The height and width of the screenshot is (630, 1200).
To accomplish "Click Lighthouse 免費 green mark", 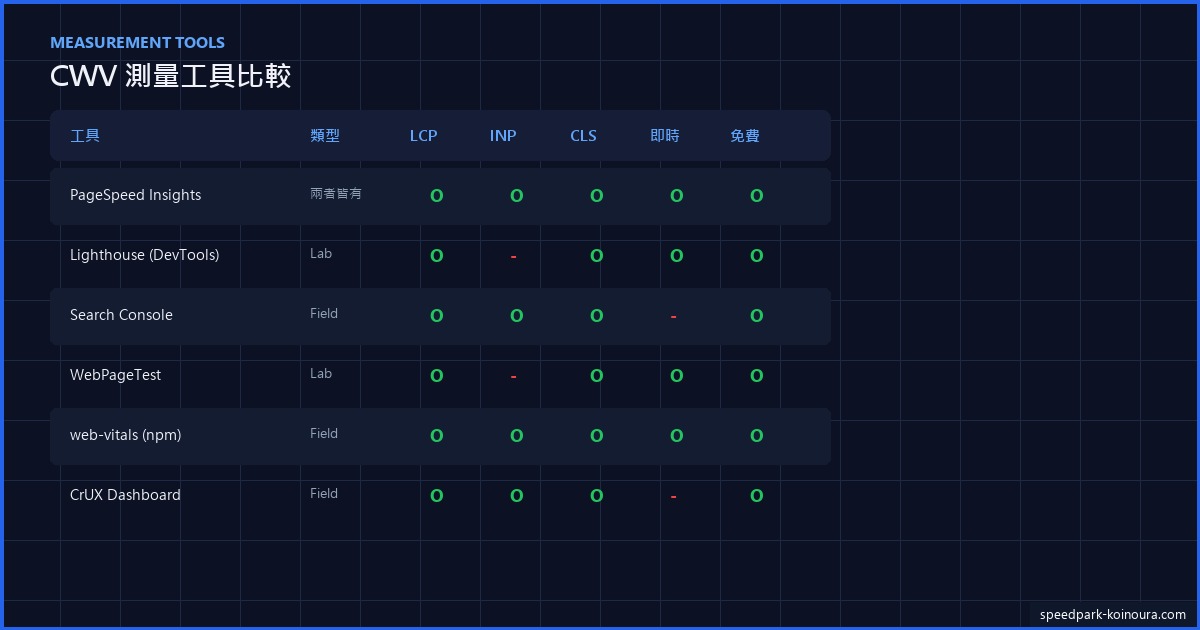I will coord(756,256).
